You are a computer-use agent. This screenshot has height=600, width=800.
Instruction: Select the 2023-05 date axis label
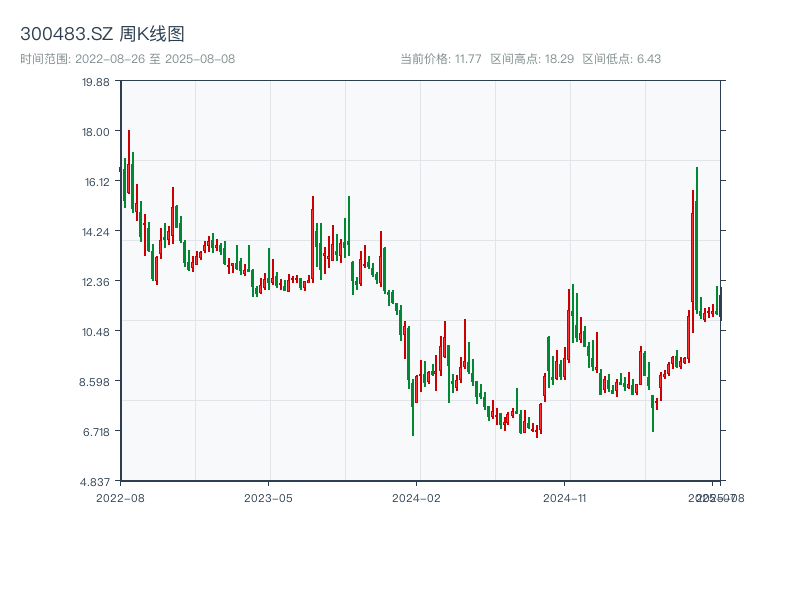[268, 497]
